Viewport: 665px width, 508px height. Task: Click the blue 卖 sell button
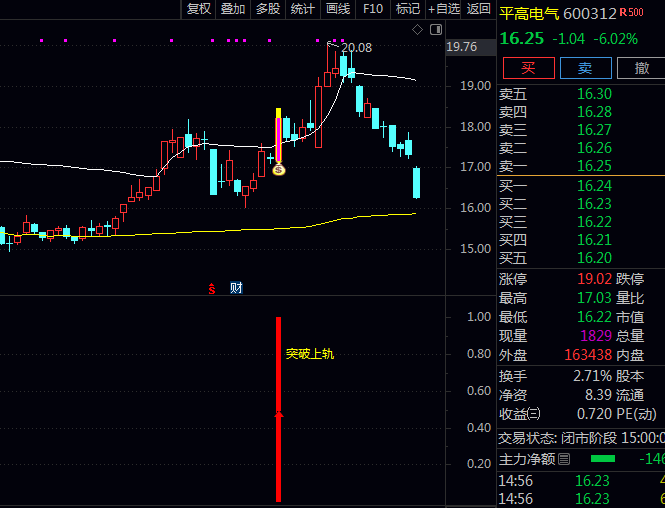586,68
